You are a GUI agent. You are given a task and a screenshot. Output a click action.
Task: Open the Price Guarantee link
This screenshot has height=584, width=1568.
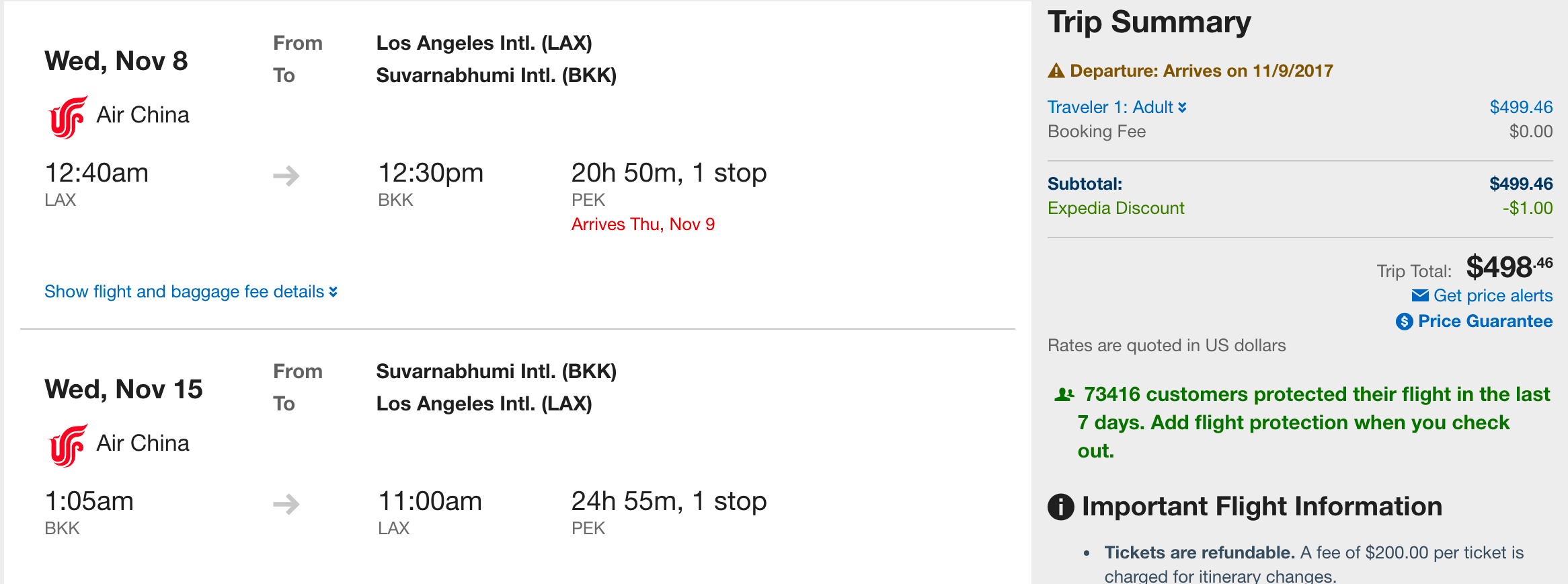pos(1485,322)
